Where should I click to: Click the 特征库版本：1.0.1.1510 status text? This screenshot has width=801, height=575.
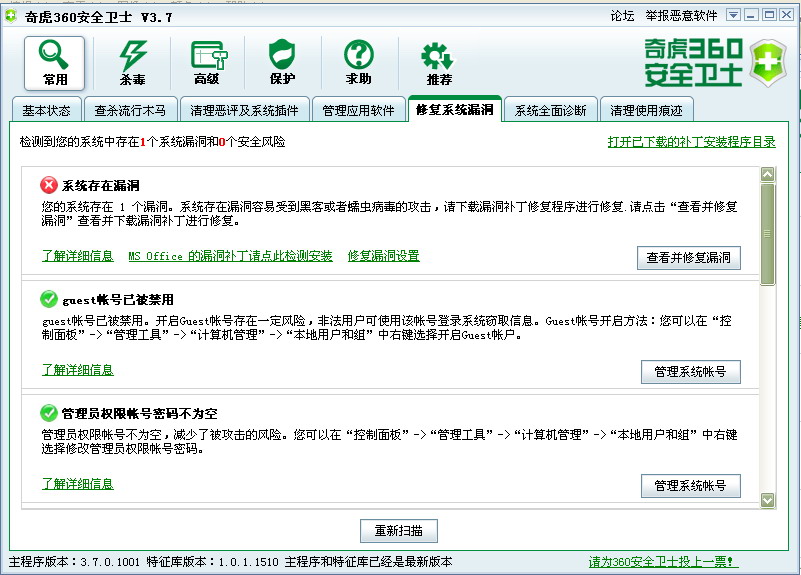(213, 562)
